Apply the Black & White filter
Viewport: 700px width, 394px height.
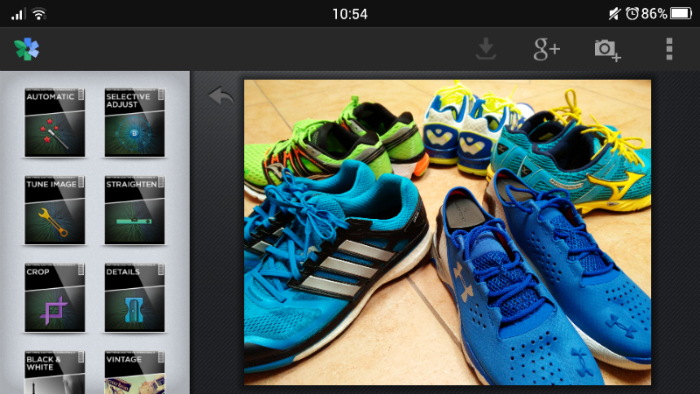click(54, 372)
